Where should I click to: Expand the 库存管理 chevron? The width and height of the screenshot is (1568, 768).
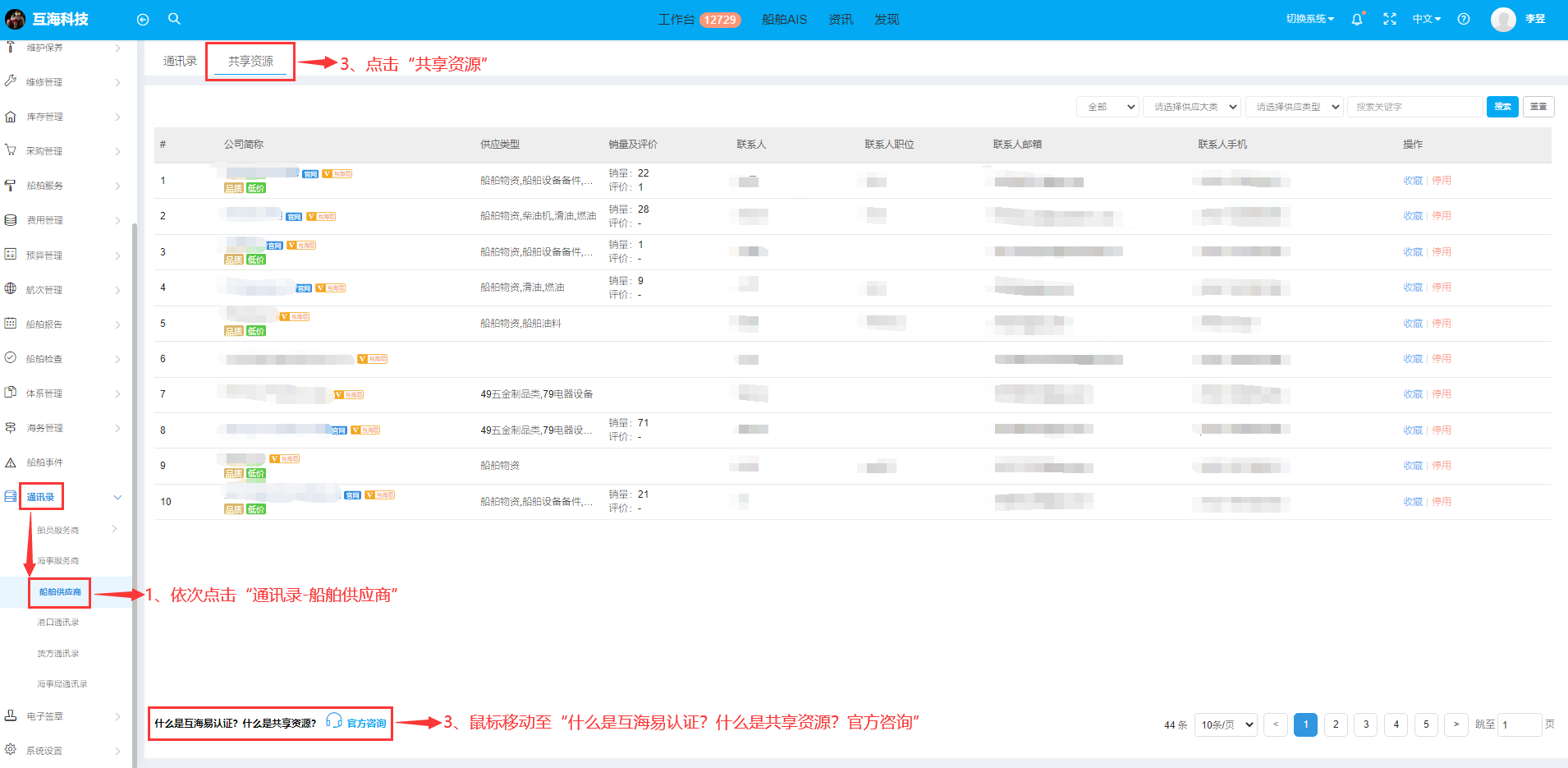coord(117,117)
